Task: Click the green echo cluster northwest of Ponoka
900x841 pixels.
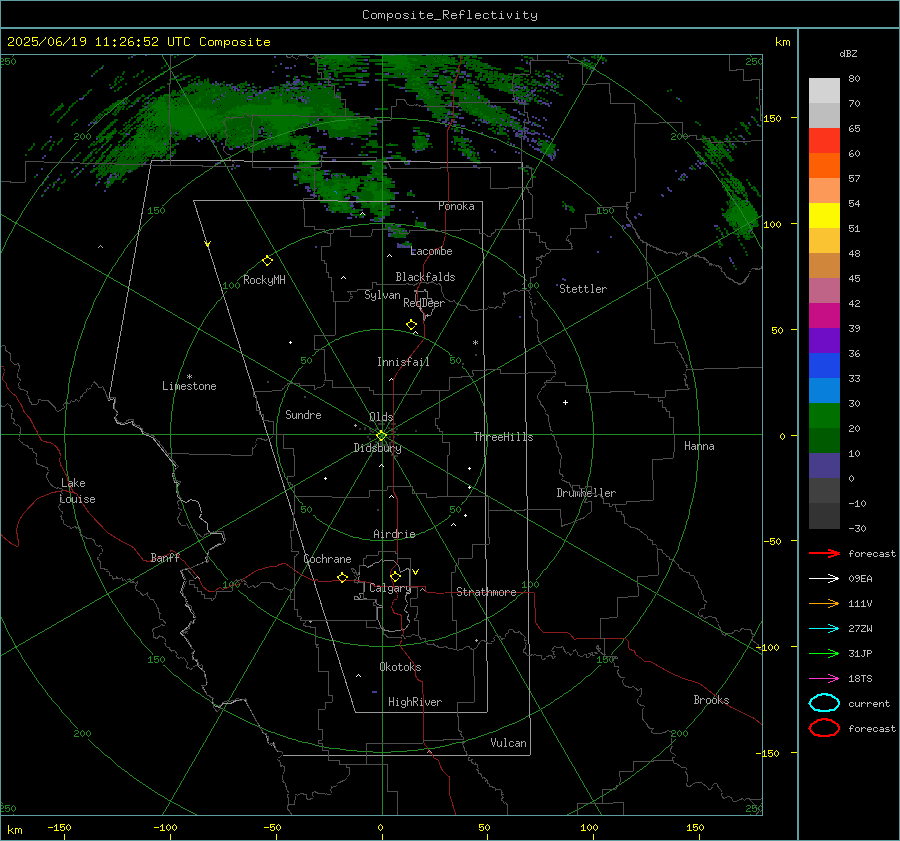Action: (x=350, y=189)
